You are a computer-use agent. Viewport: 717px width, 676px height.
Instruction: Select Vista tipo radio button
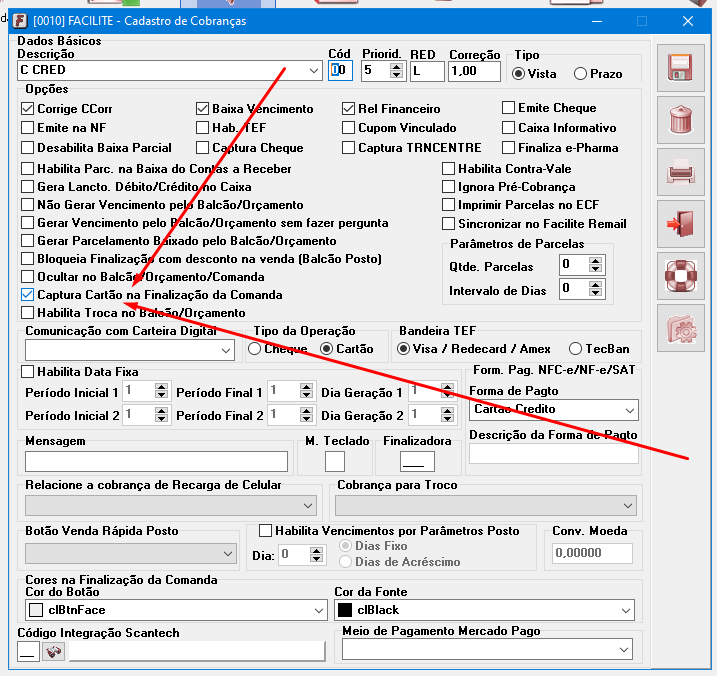pyautogui.click(x=518, y=74)
